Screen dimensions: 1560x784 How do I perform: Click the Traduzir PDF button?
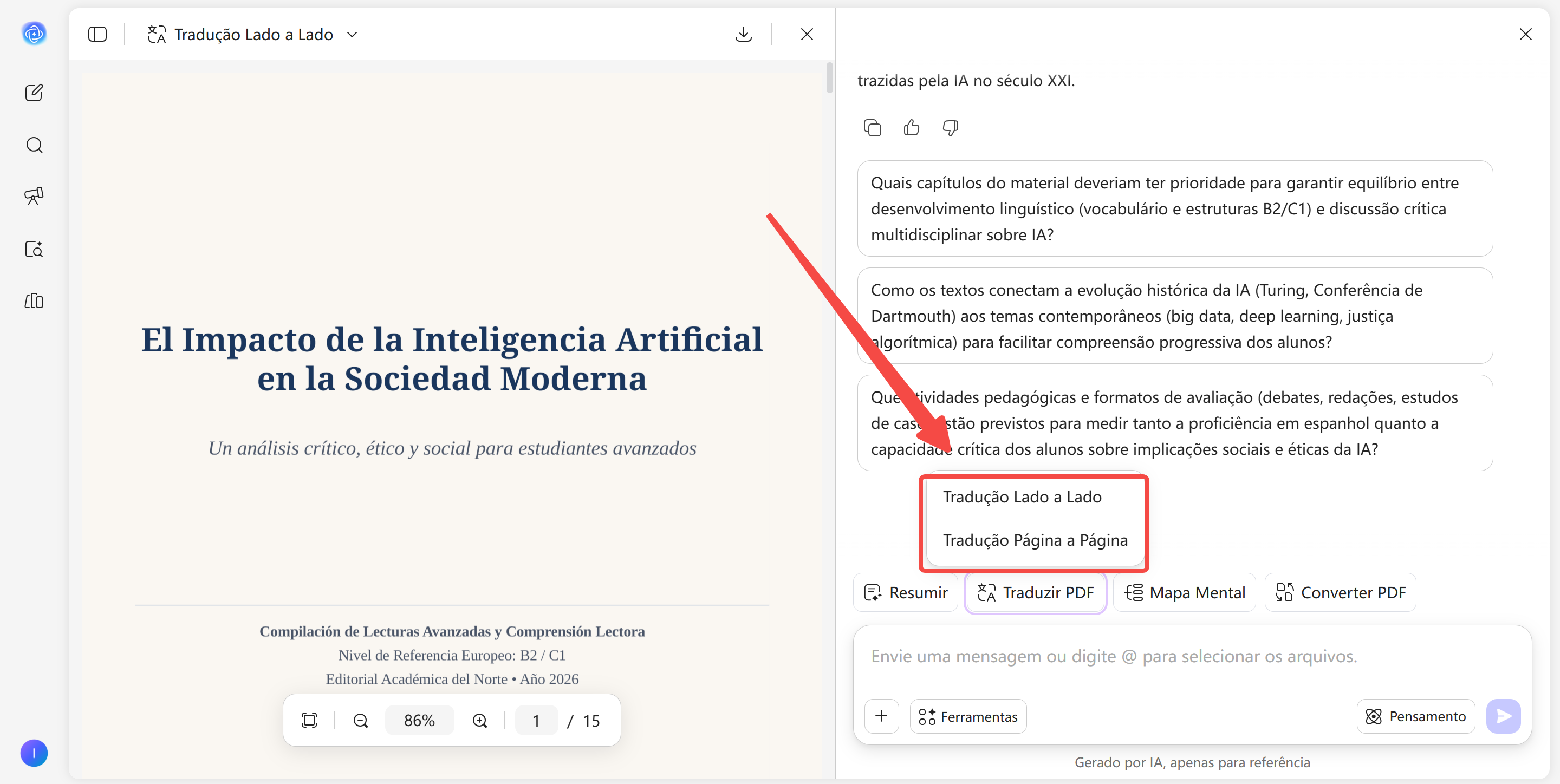(1036, 593)
